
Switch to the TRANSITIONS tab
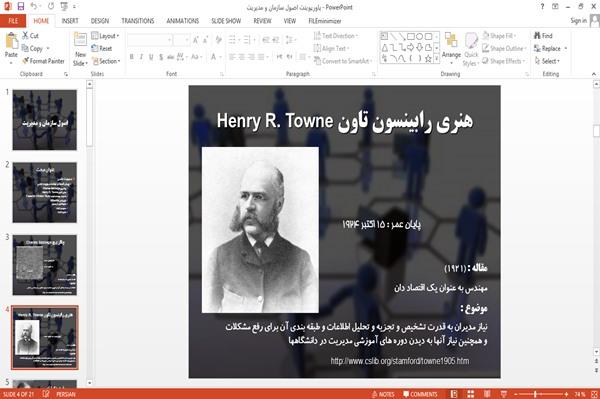point(138,21)
